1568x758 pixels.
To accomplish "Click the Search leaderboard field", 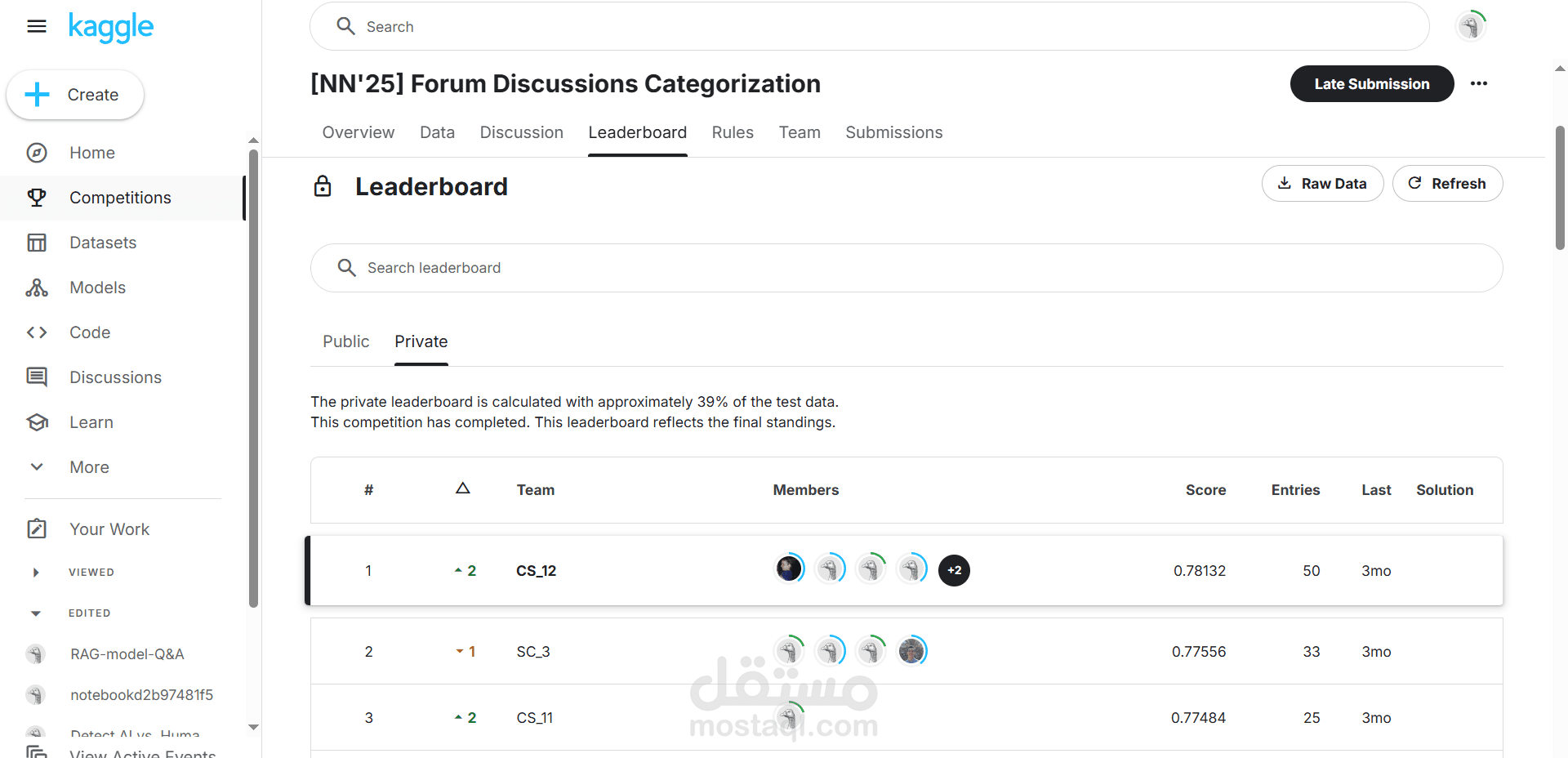I will [x=906, y=268].
